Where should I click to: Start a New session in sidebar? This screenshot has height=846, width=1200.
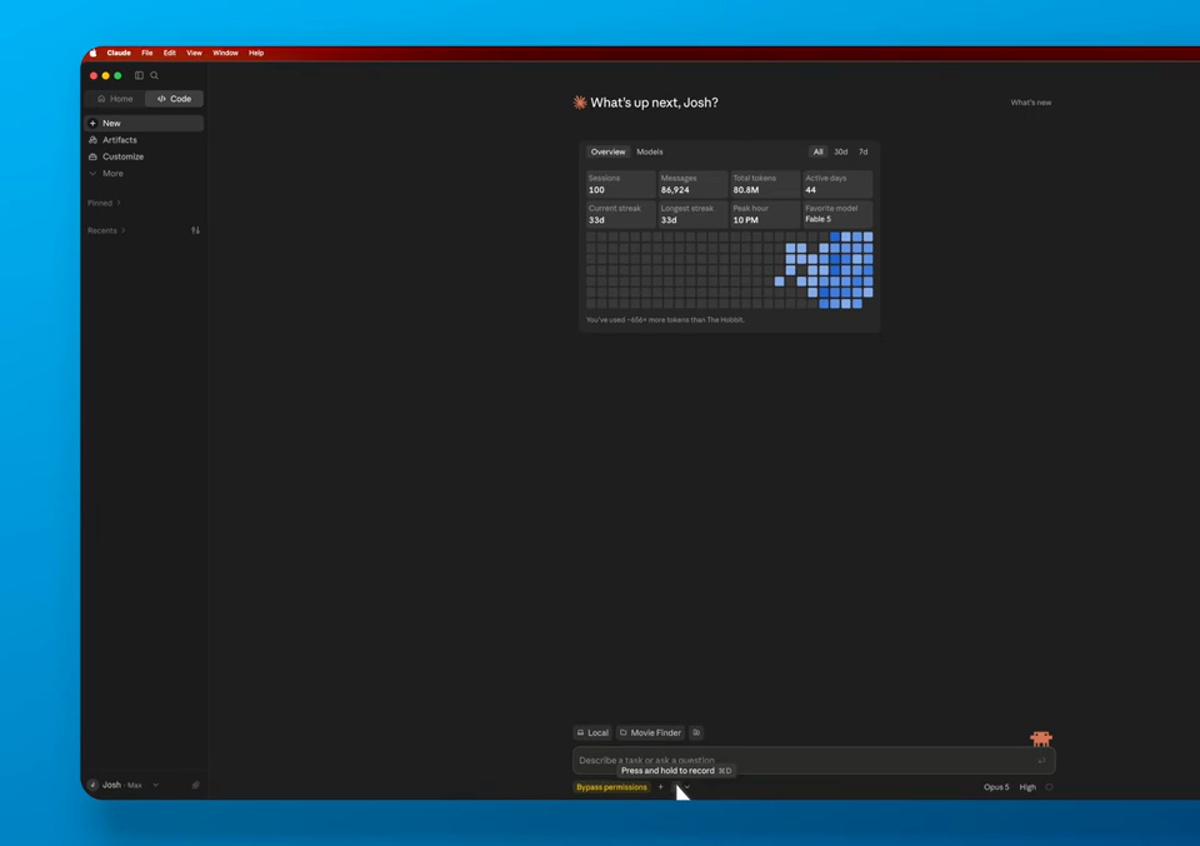tap(144, 123)
